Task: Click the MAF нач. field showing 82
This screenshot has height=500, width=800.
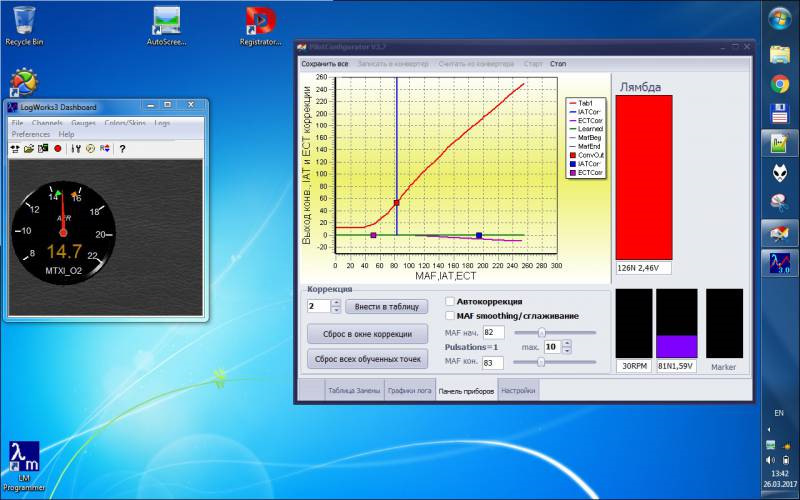Action: (x=493, y=333)
